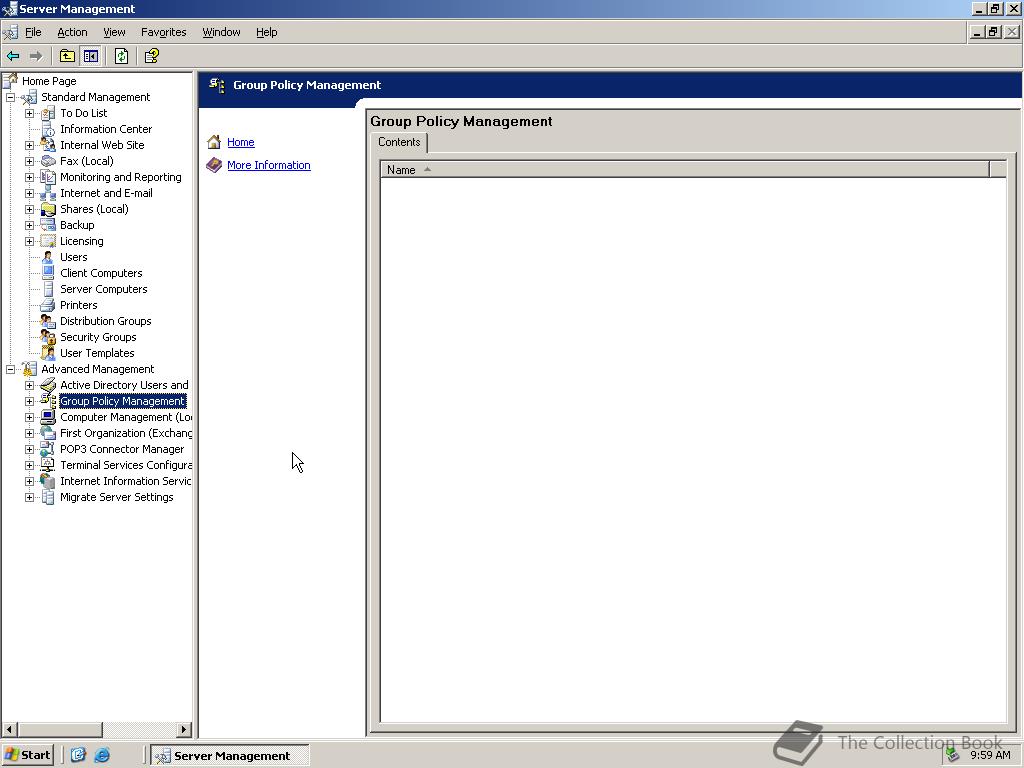Expand the Monitoring and Reporting node
The height and width of the screenshot is (768, 1024).
click(29, 177)
